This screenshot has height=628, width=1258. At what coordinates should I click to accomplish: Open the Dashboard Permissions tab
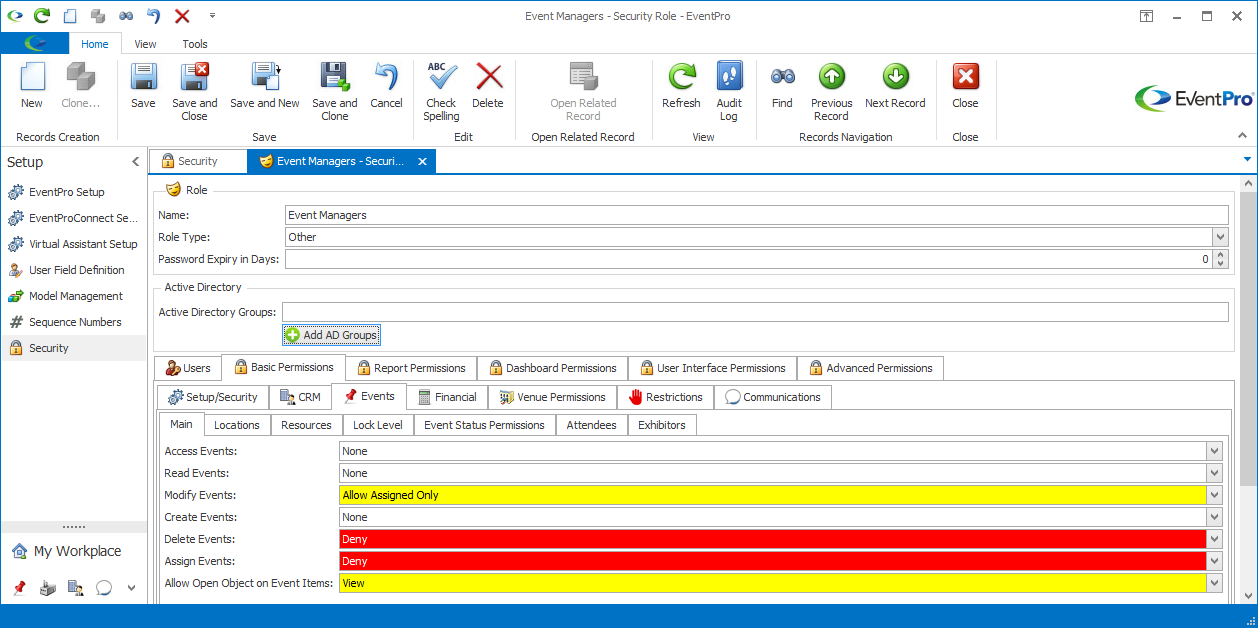click(x=552, y=368)
